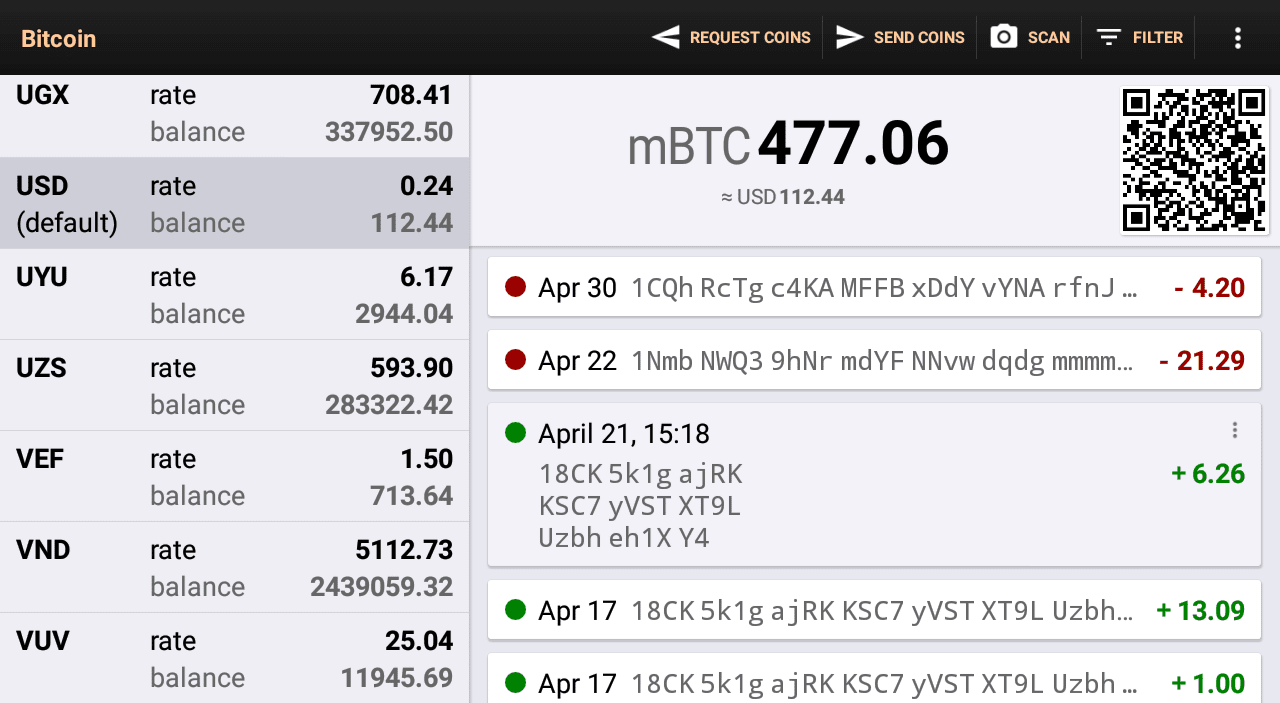Tap the REQUEST COINS text button

tap(749, 37)
